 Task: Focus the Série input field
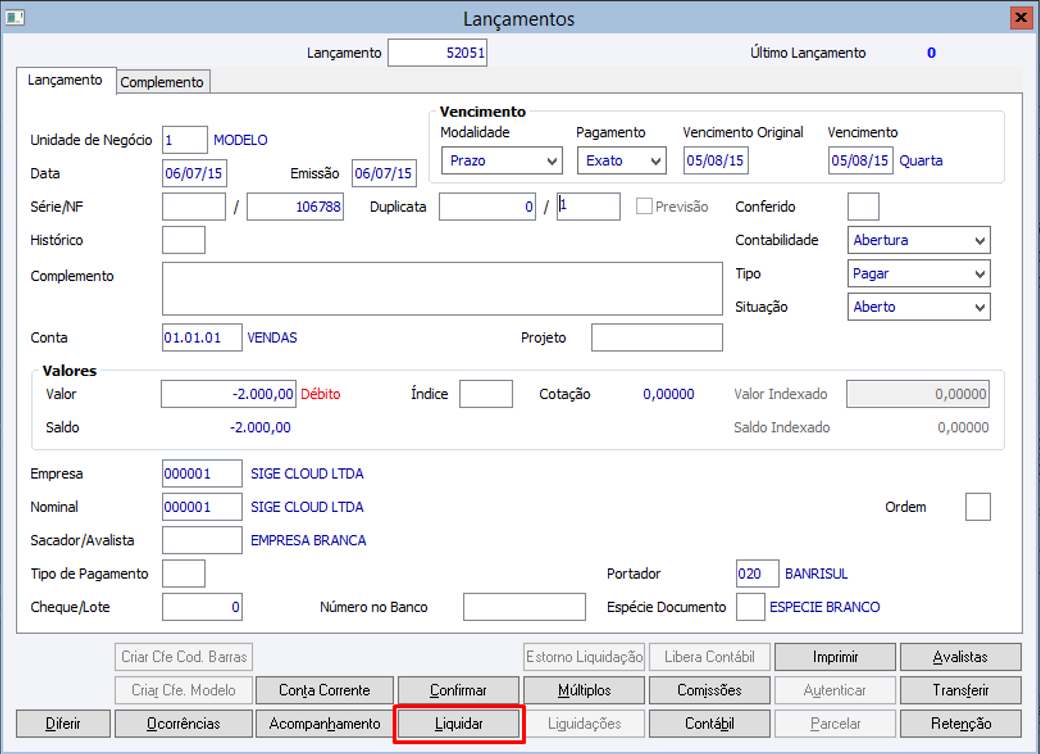[194, 206]
